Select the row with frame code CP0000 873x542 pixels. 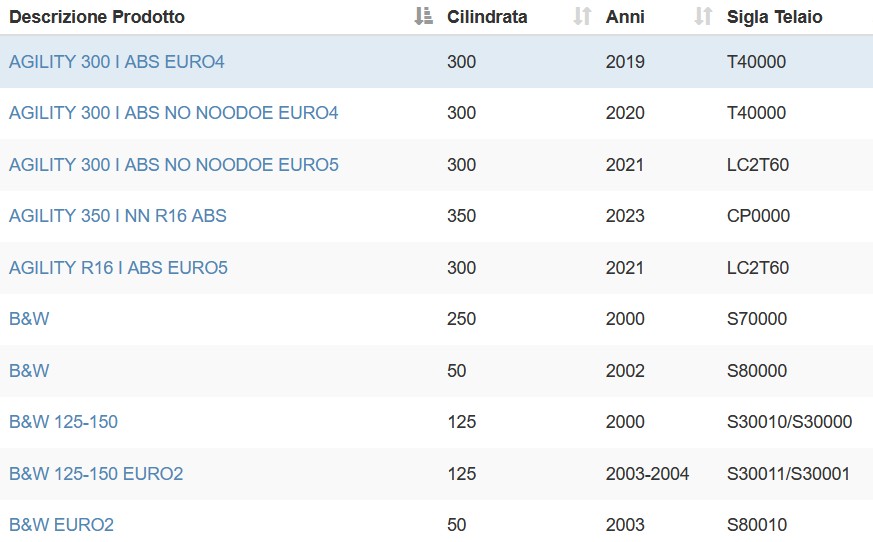(x=436, y=216)
